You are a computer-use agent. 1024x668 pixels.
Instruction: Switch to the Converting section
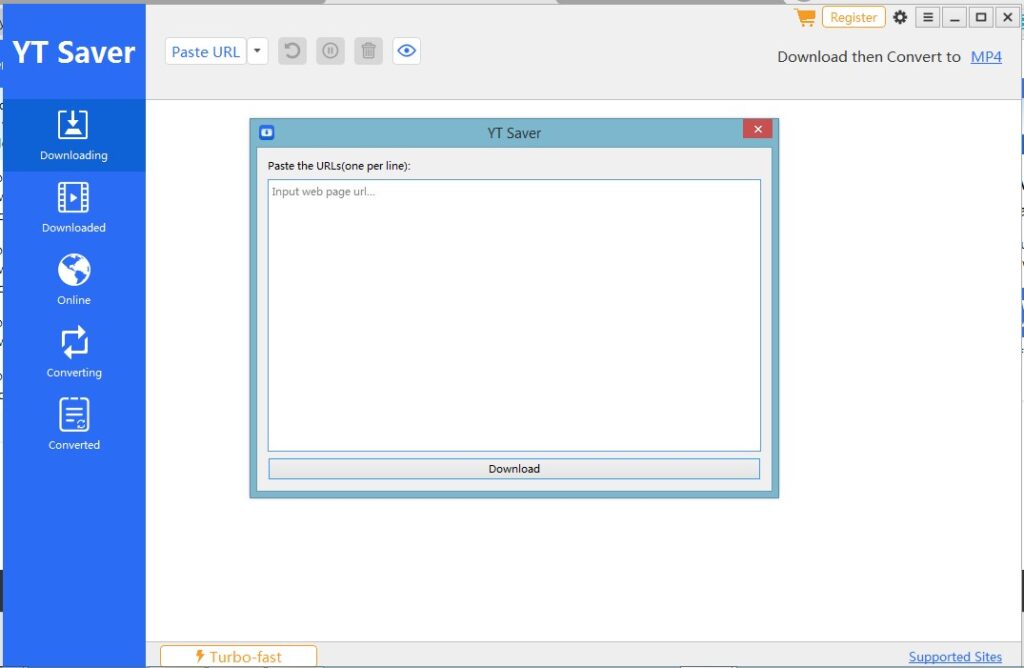click(x=74, y=353)
